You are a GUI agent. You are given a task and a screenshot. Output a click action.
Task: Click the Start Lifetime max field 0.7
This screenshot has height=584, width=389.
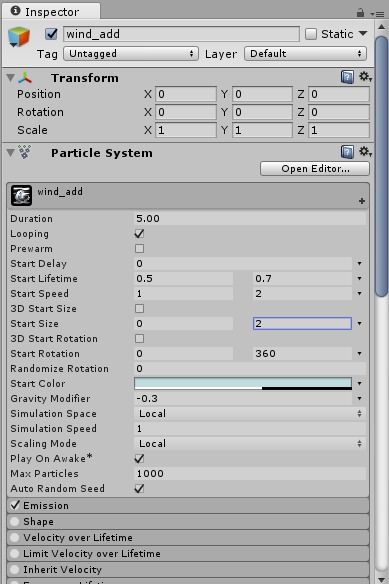coord(302,279)
